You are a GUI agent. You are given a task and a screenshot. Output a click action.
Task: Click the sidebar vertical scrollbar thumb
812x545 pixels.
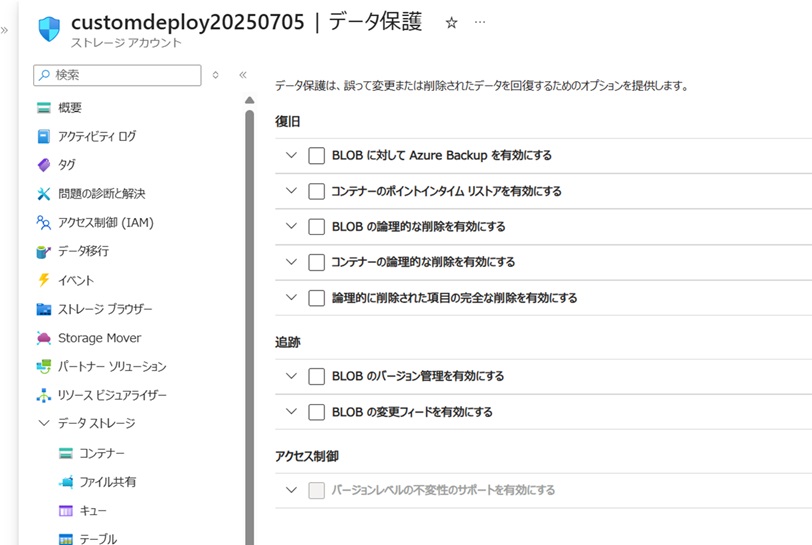(x=250, y=326)
